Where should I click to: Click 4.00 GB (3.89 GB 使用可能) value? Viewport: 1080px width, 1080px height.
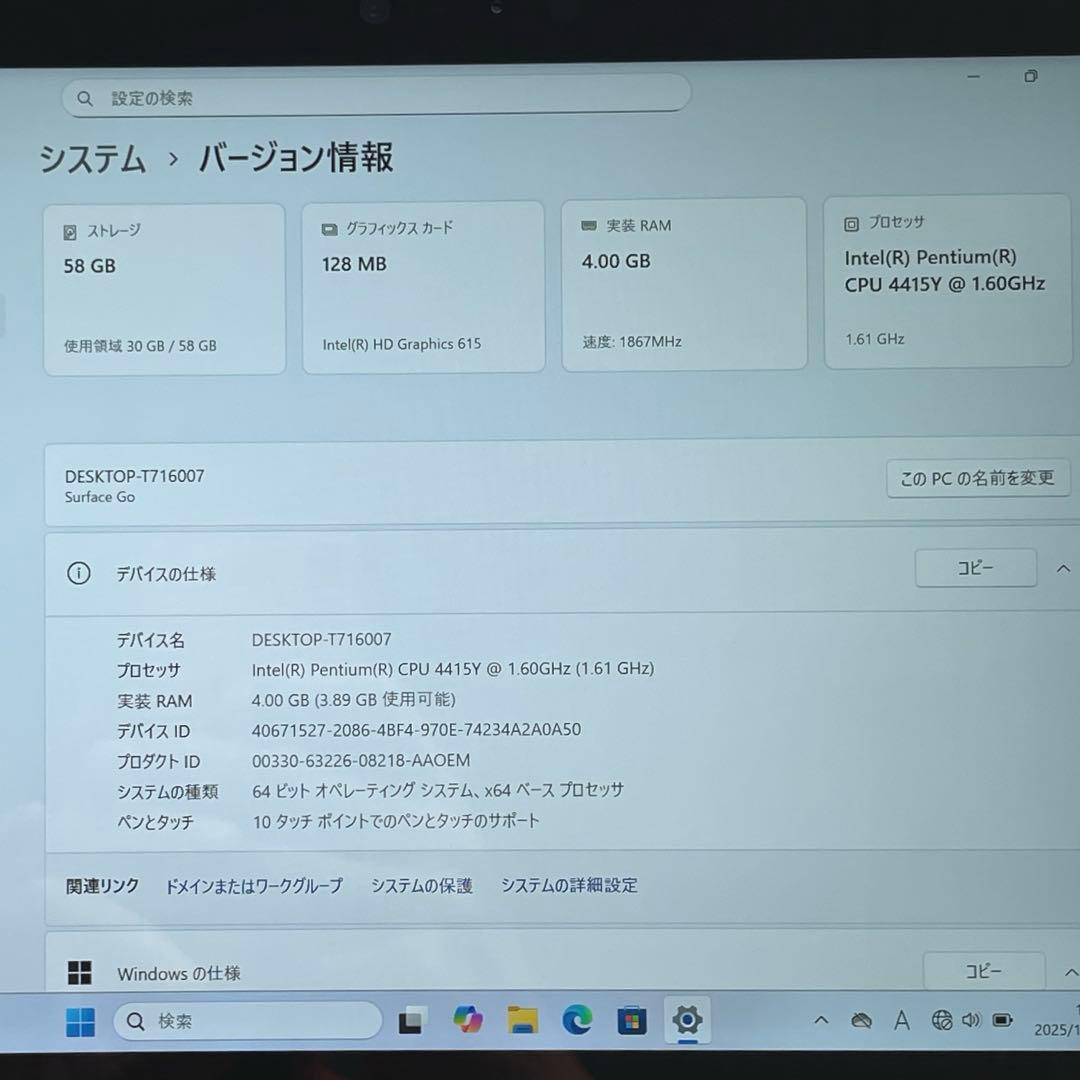click(x=353, y=700)
